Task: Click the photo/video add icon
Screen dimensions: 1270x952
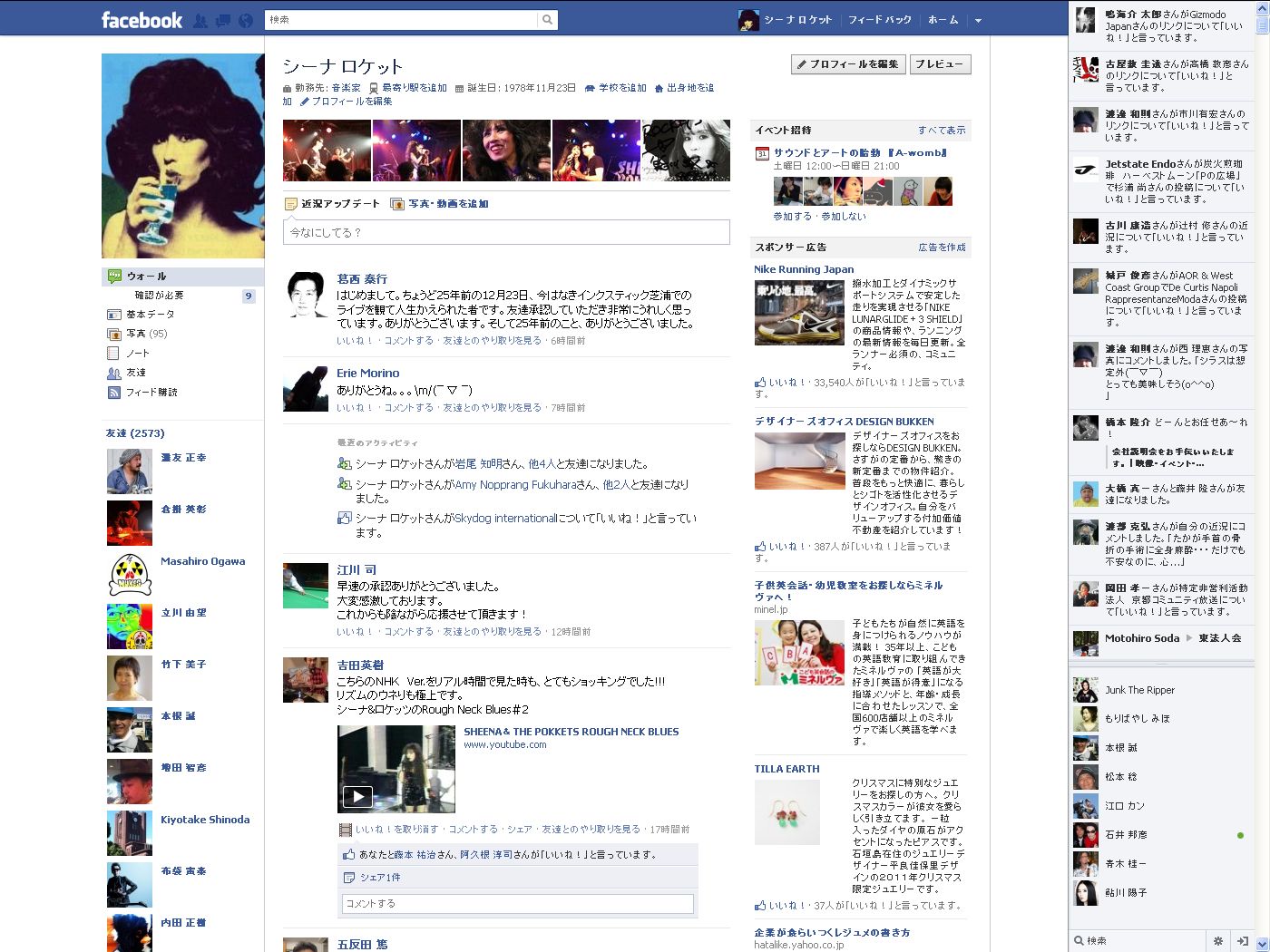Action: (397, 204)
